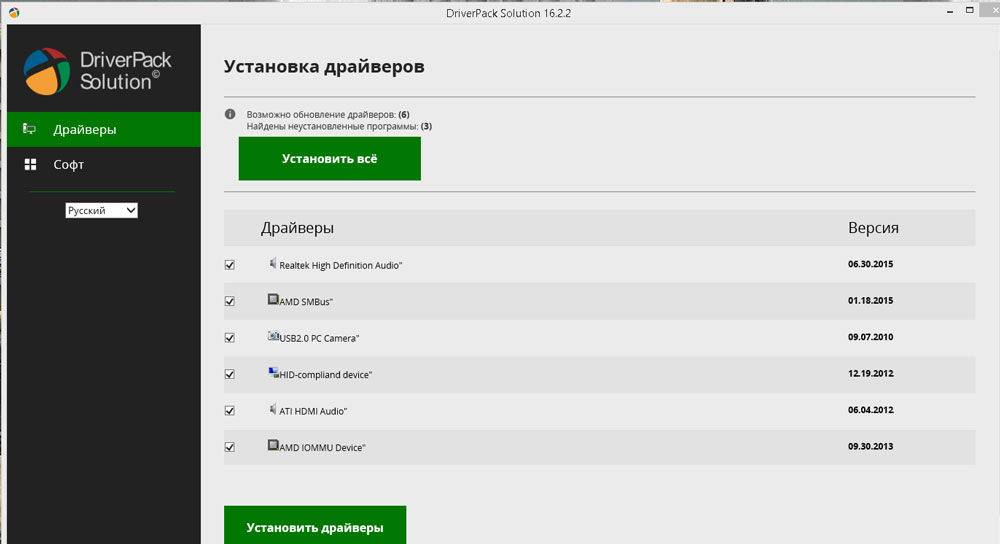
Task: Click the AMD IOMMU Device driver name
Action: click(322, 448)
